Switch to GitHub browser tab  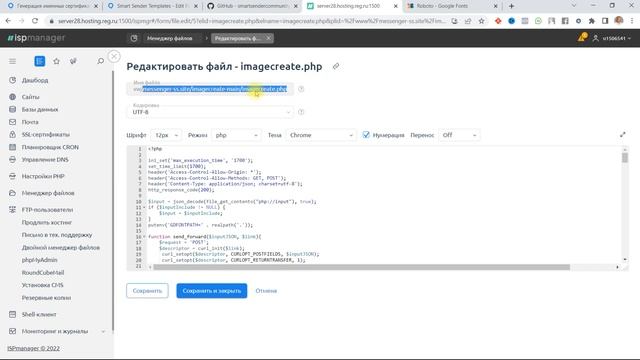(251, 6)
